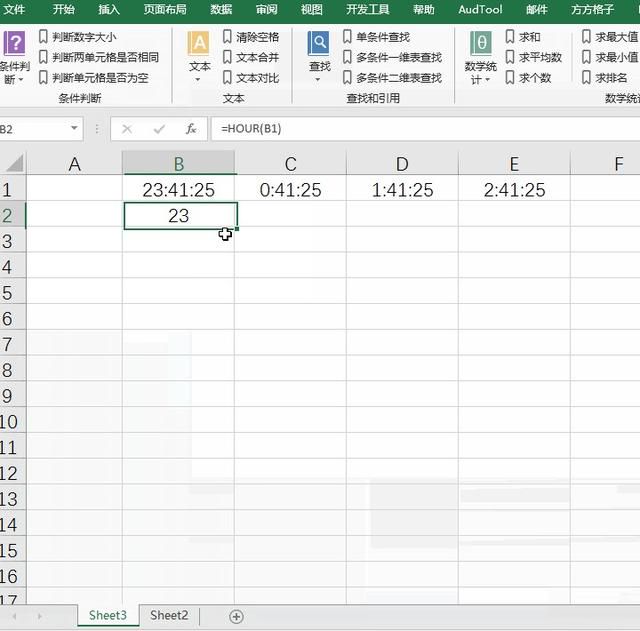Click the 判断两单元格是否相同 command
The image size is (640, 631).
coord(99,57)
